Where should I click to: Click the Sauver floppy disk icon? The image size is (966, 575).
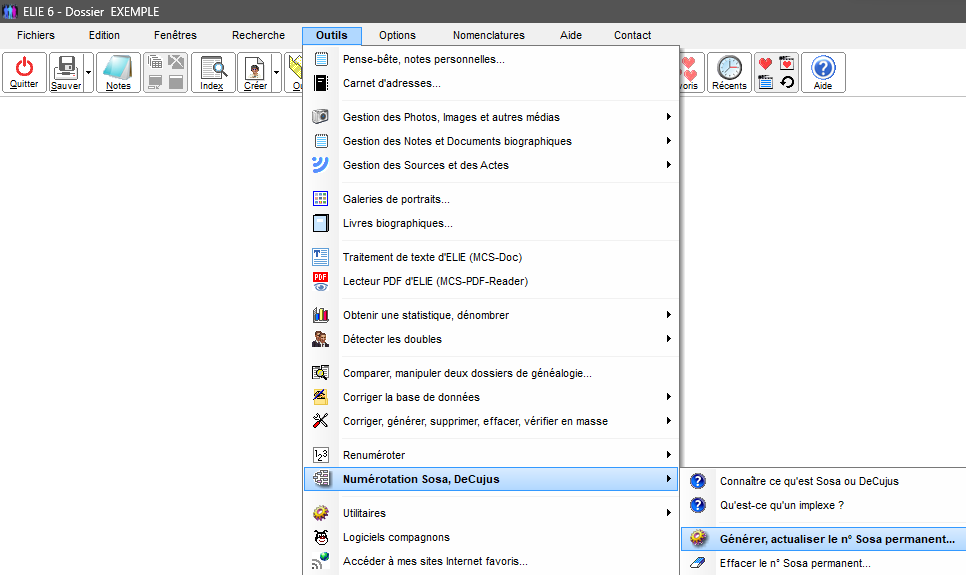(x=66, y=68)
